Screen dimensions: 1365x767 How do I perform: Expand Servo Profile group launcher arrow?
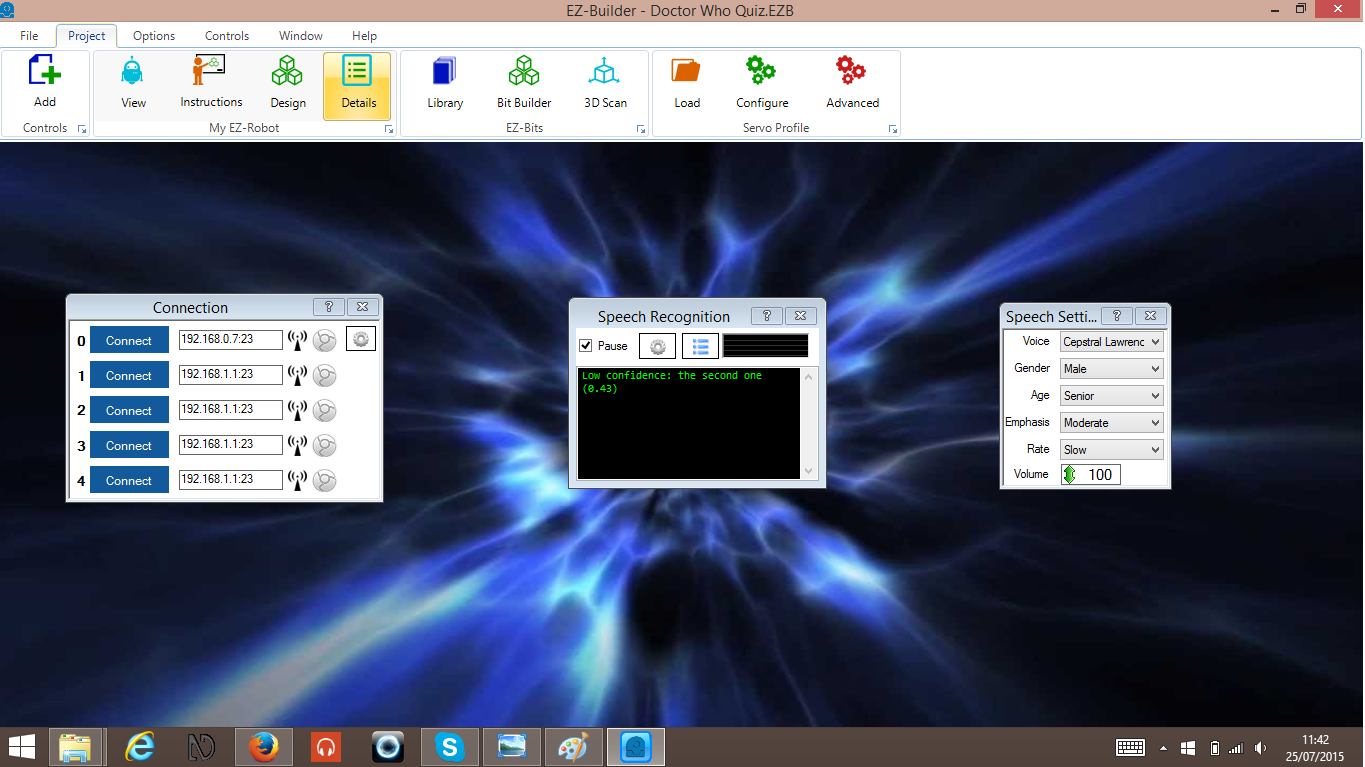893,129
